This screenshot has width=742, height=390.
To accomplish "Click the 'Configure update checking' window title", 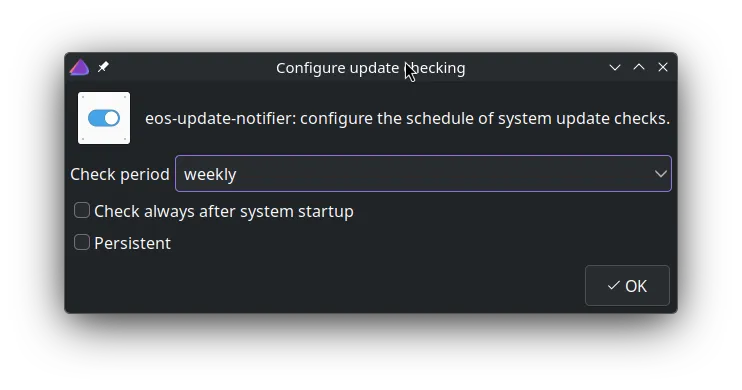I will (371, 68).
